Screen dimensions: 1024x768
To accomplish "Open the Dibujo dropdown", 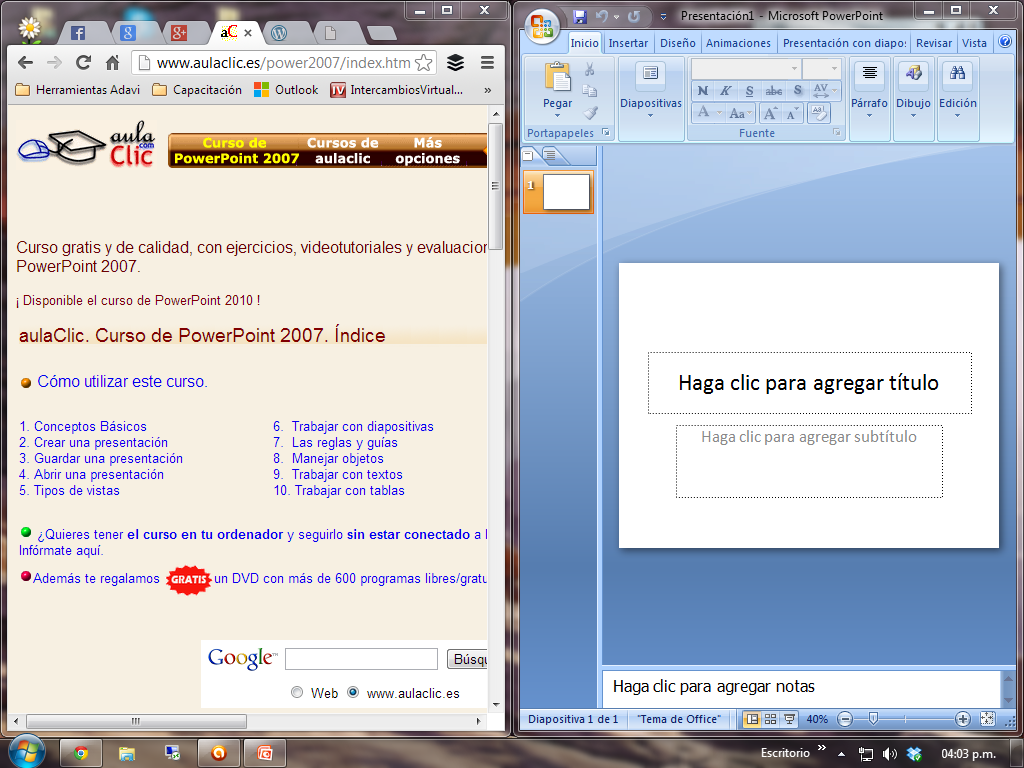I will 911,113.
